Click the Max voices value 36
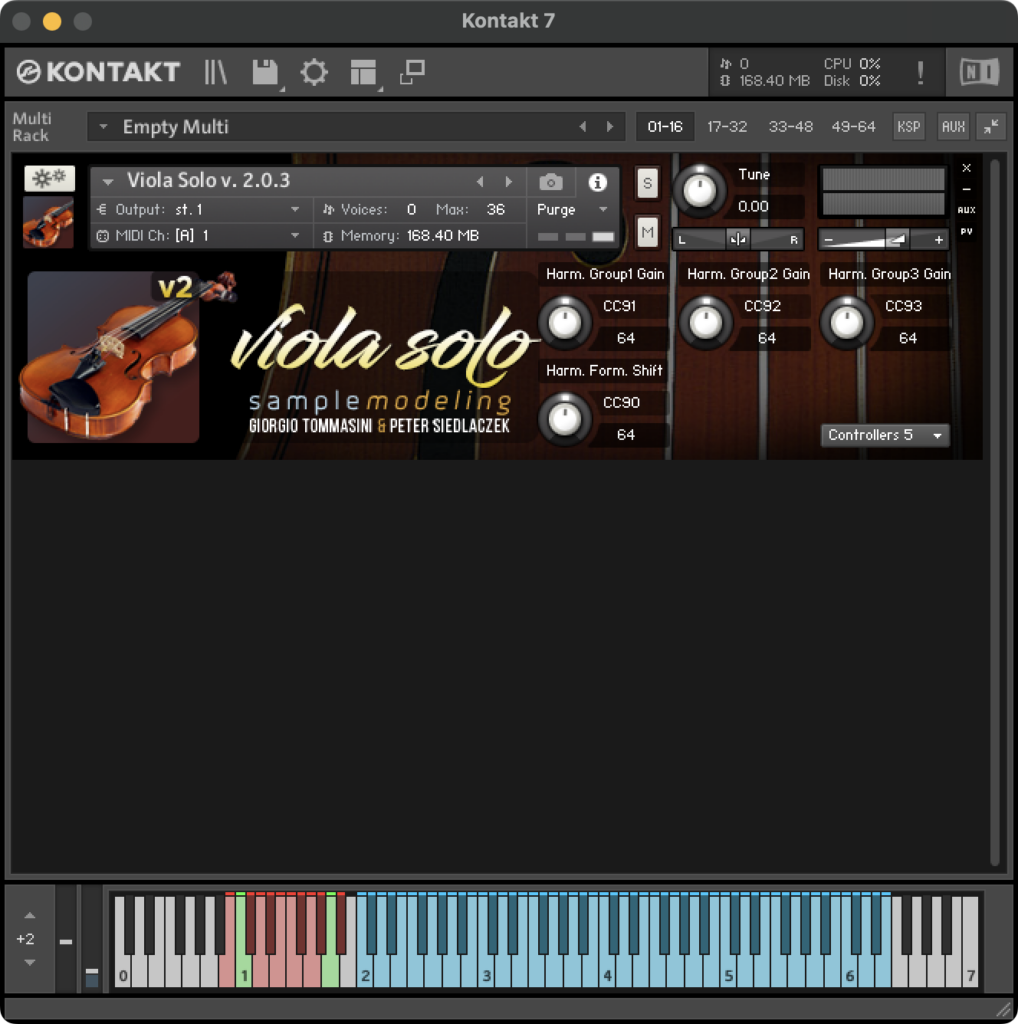 496,210
